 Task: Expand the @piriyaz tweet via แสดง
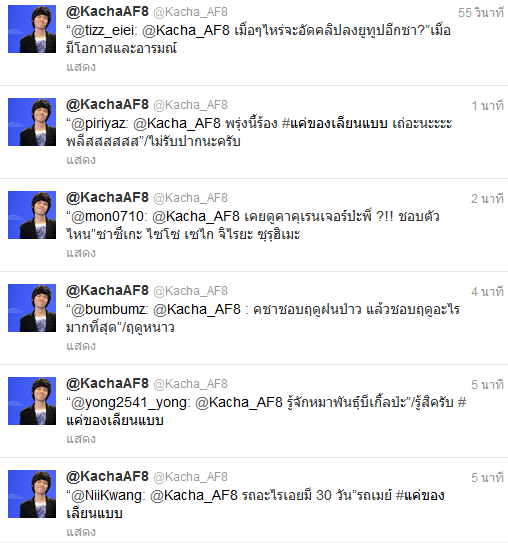[81, 160]
